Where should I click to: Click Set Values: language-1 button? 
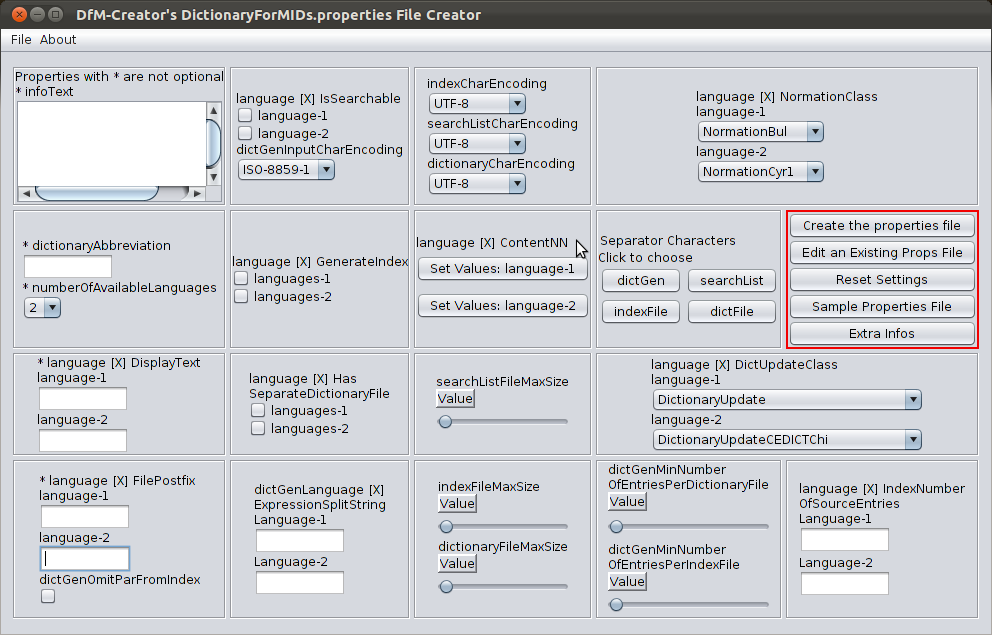click(502, 269)
